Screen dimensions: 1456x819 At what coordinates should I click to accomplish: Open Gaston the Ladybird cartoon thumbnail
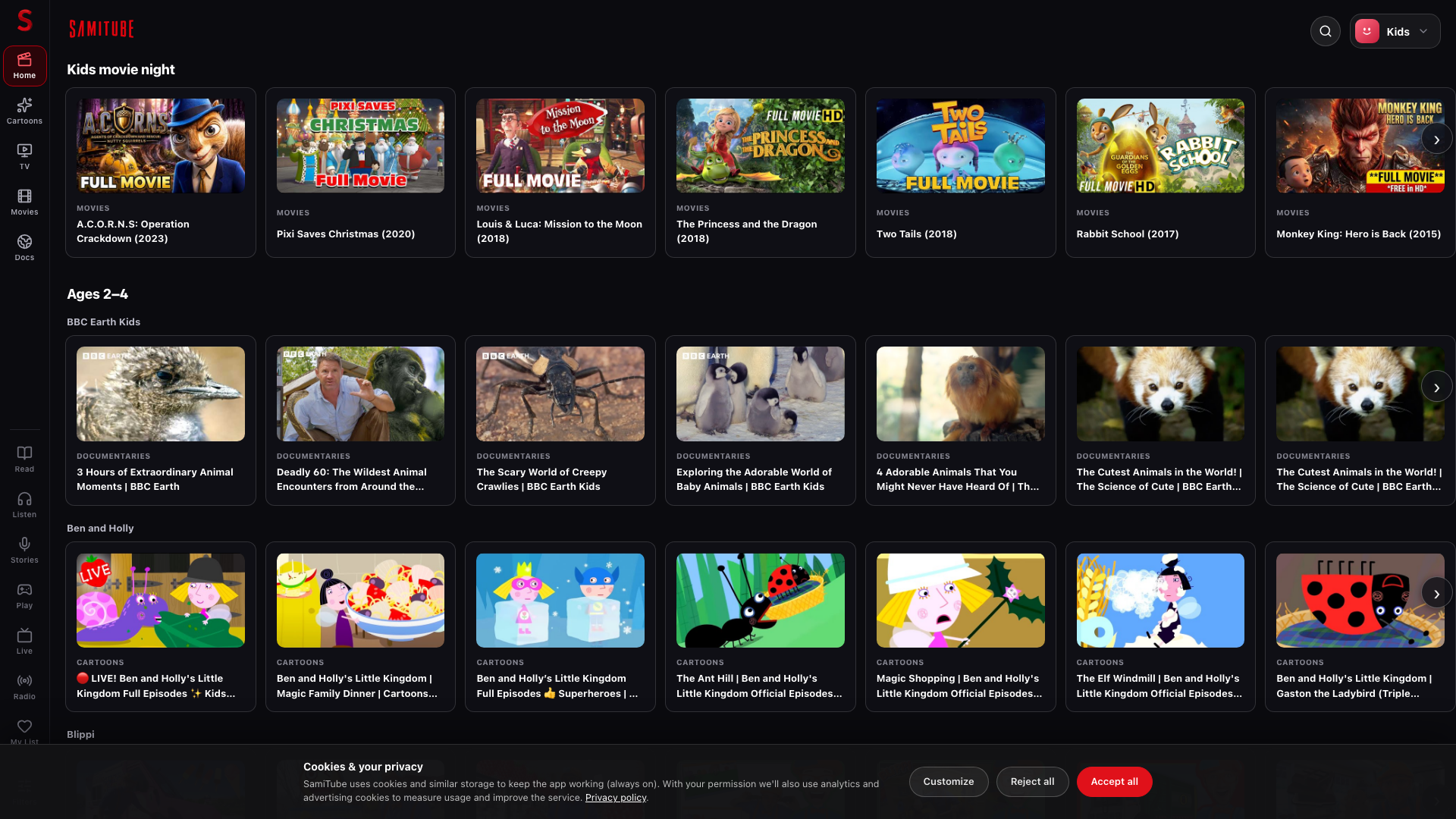1360,601
